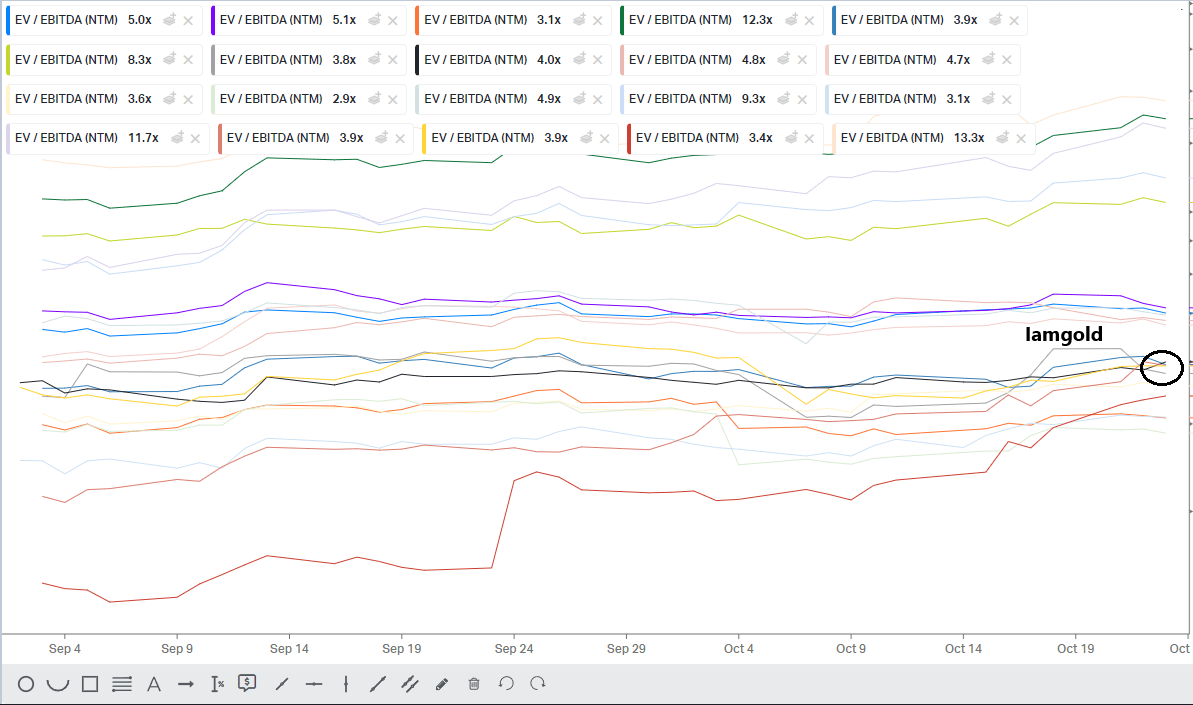Screen dimensions: 1193x705
Task: Select the arc drawing tool
Action: pos(58,684)
